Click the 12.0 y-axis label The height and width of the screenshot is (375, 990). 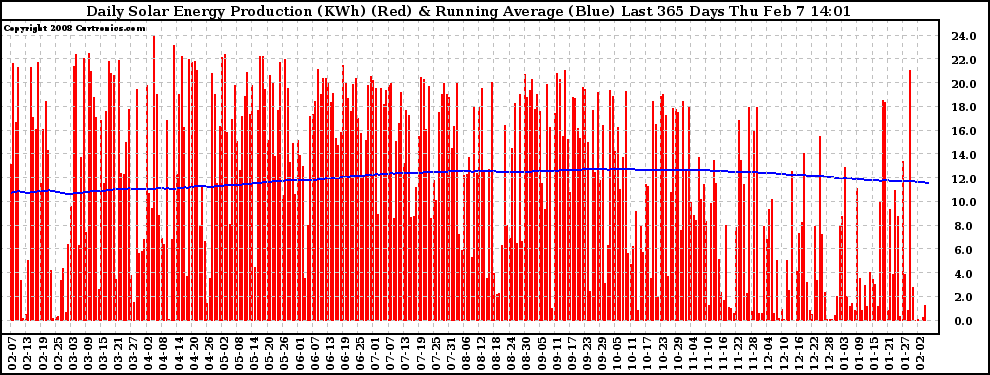click(x=964, y=179)
